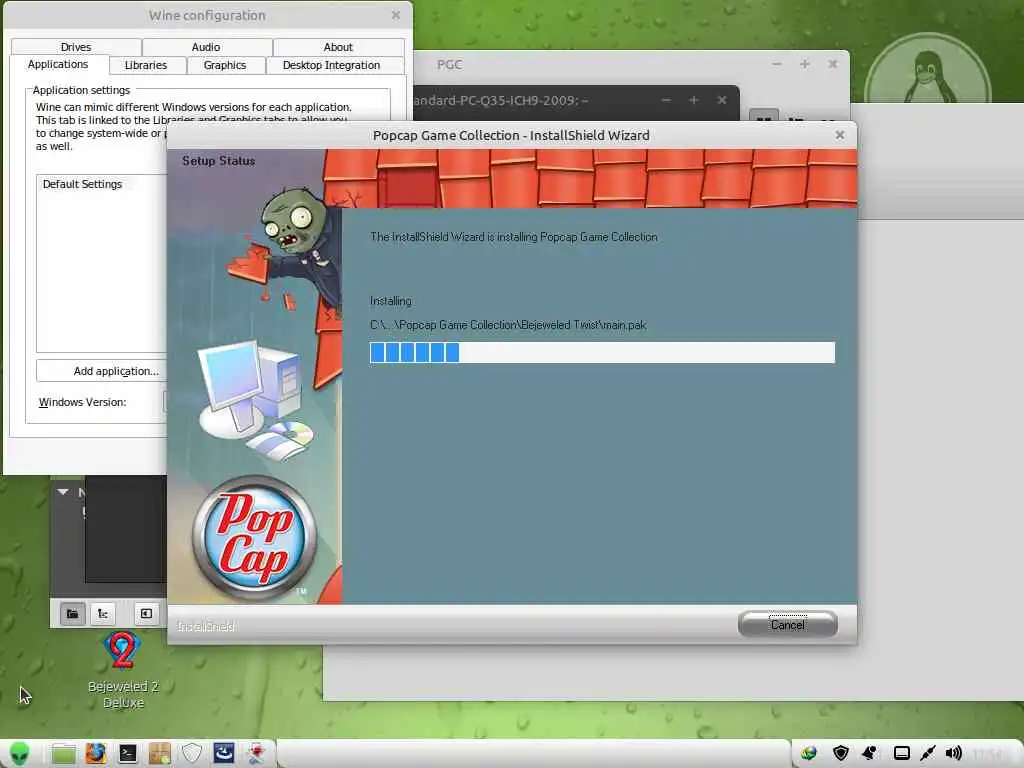This screenshot has width=1024, height=768.
Task: Switch to the Libraries tab
Action: [146, 65]
